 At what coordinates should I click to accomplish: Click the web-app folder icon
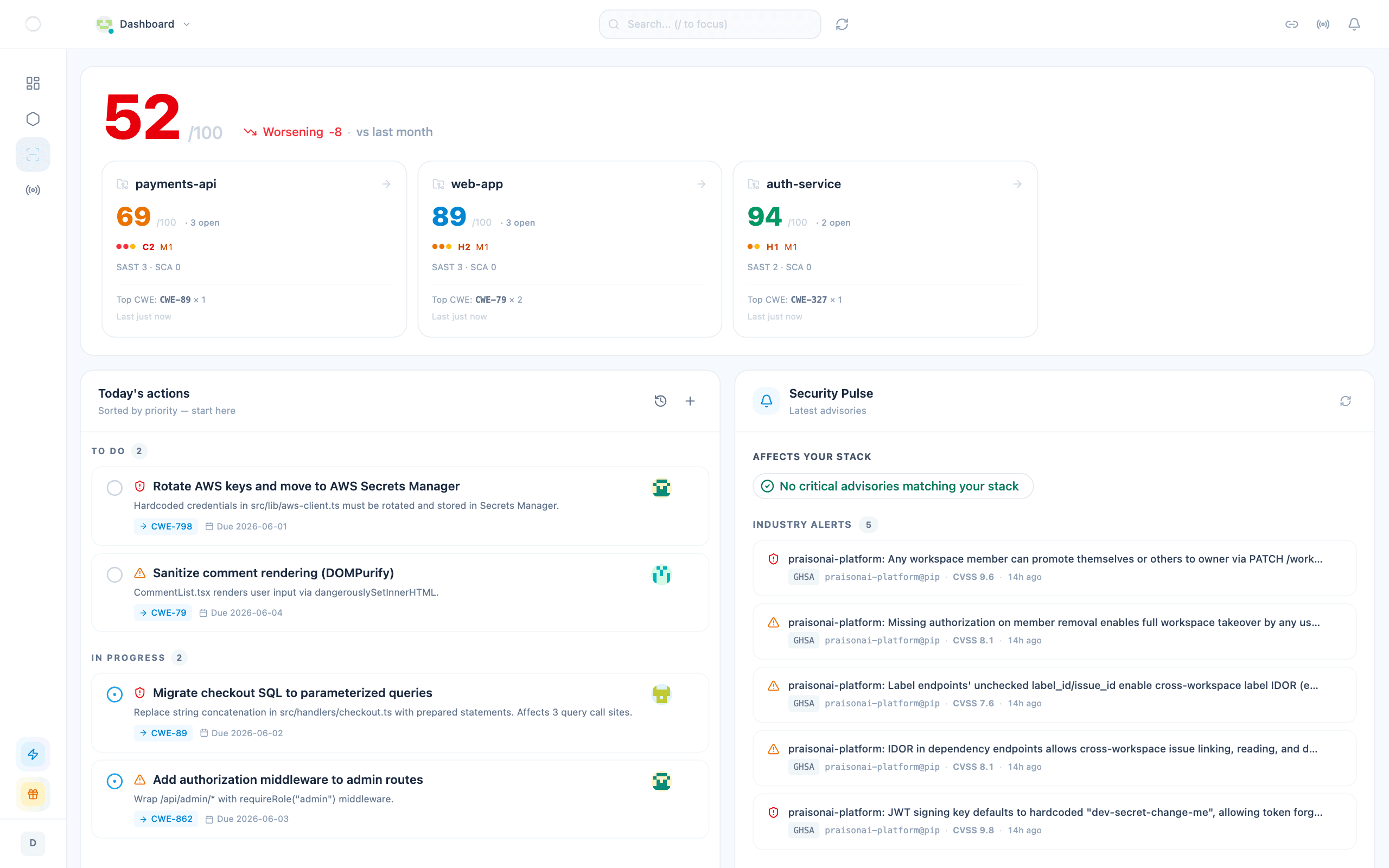pos(438,184)
